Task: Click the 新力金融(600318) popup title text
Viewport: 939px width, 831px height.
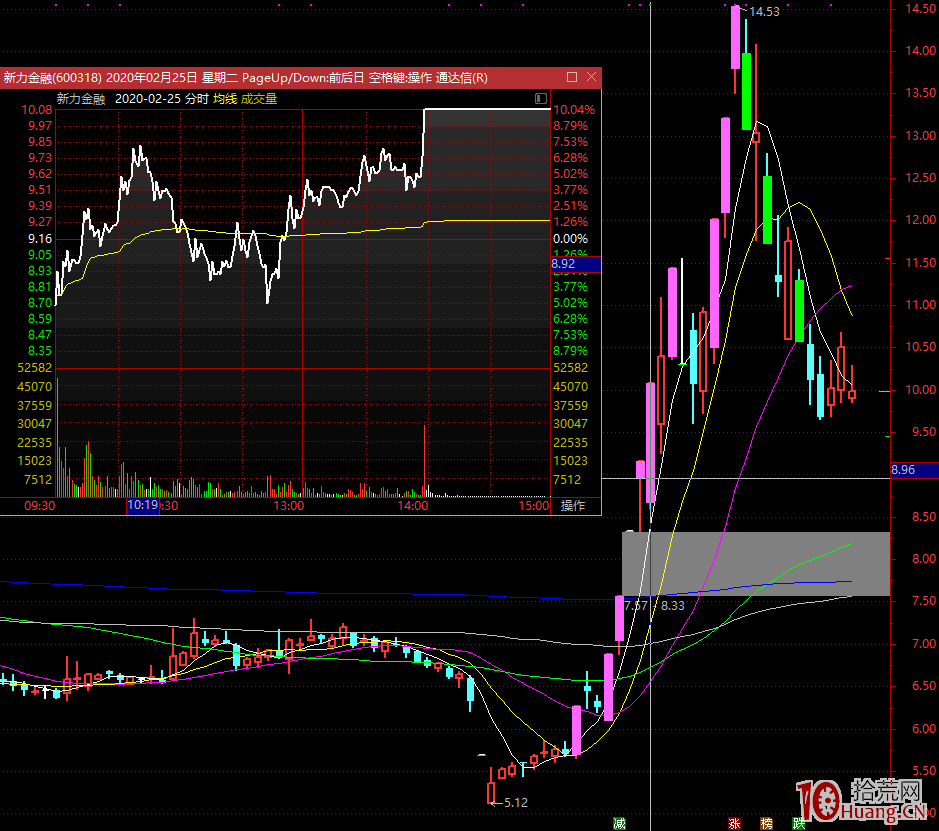Action: click(51, 77)
